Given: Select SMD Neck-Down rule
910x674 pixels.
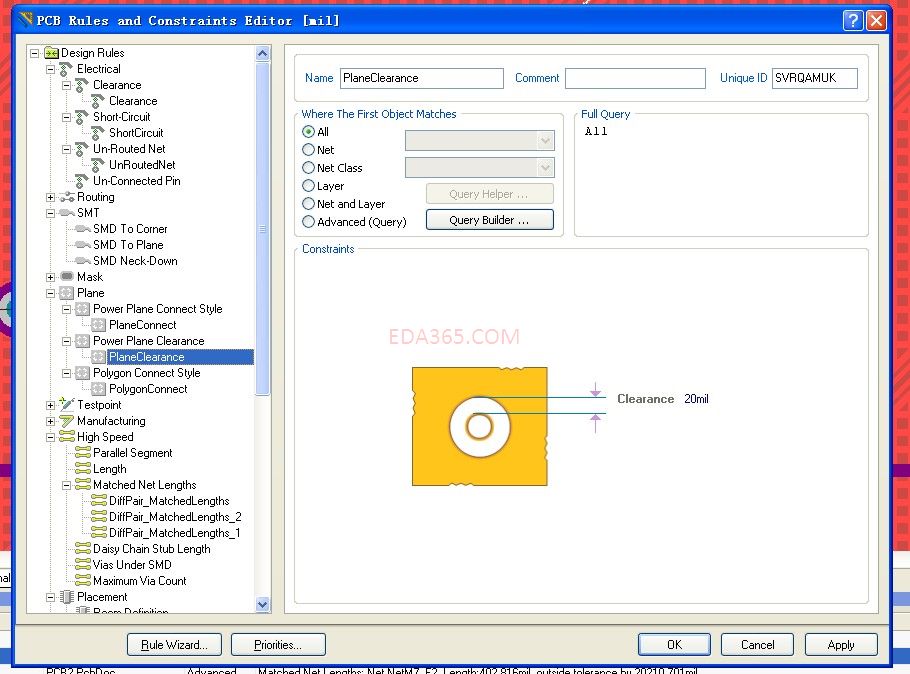Looking at the screenshot, I should (135, 261).
